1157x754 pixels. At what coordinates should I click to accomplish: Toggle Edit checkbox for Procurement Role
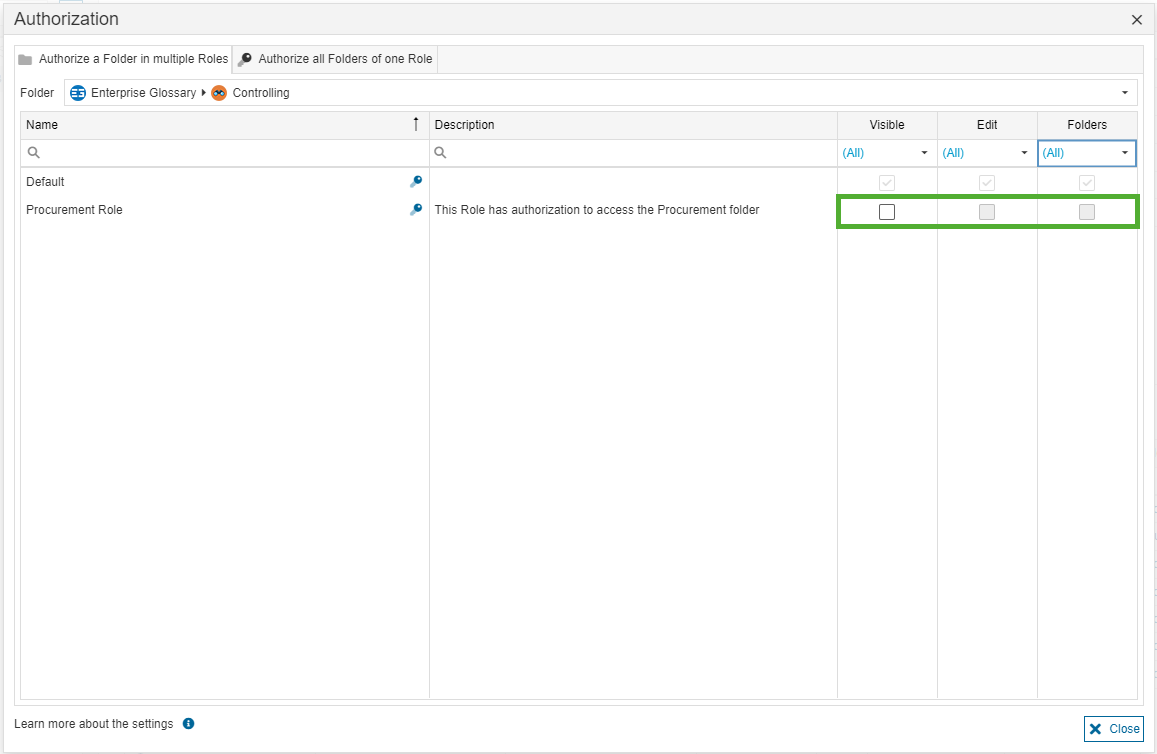[x=987, y=212]
